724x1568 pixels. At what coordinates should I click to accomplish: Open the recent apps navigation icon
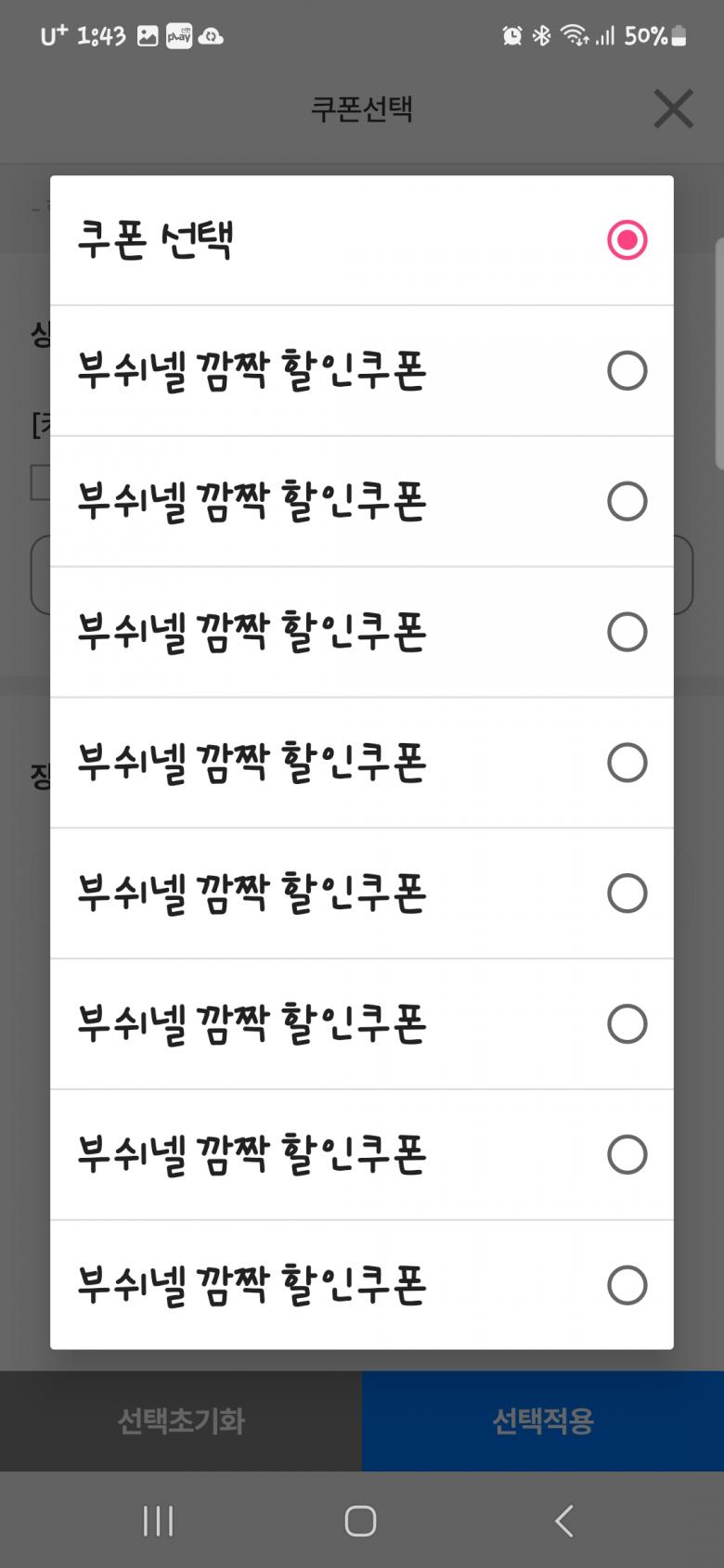pos(158,1522)
